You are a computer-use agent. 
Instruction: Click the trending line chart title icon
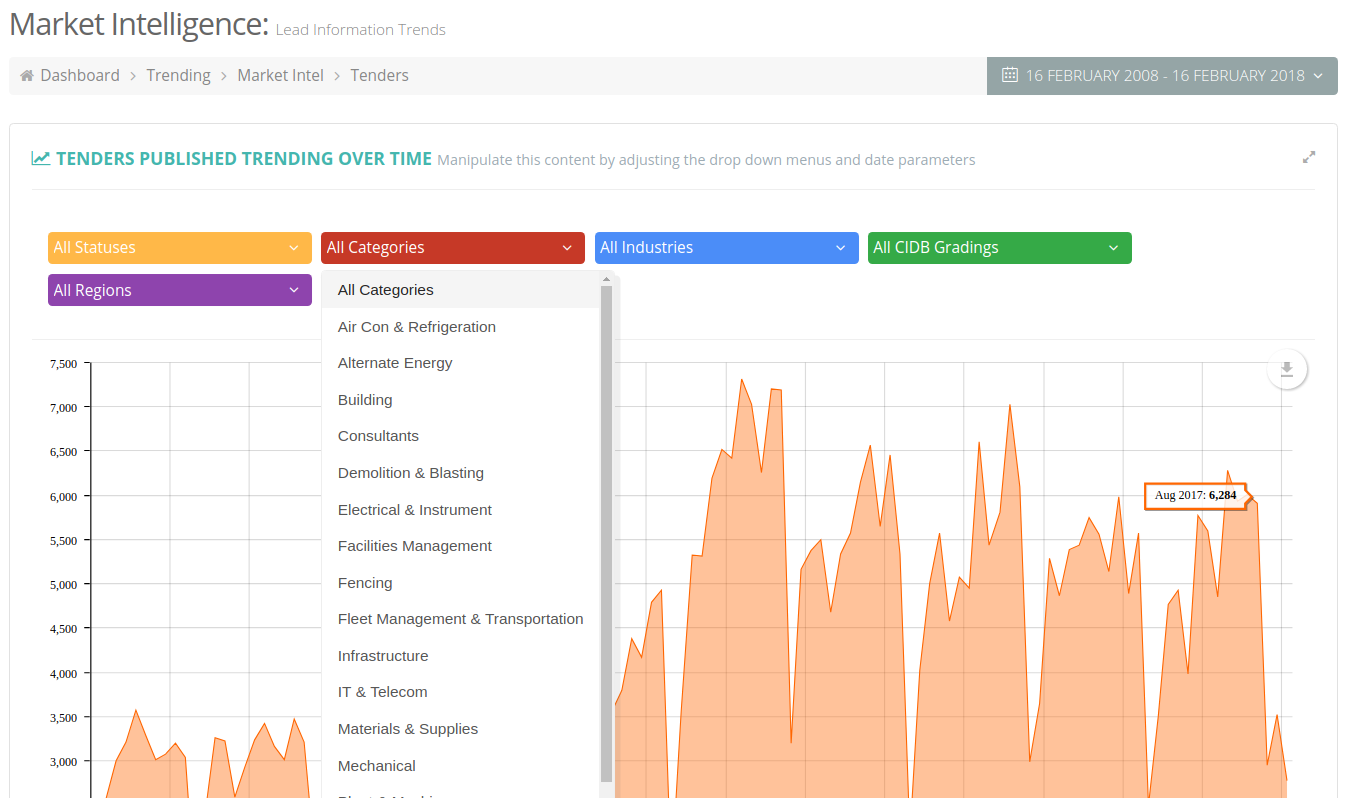coord(41,158)
